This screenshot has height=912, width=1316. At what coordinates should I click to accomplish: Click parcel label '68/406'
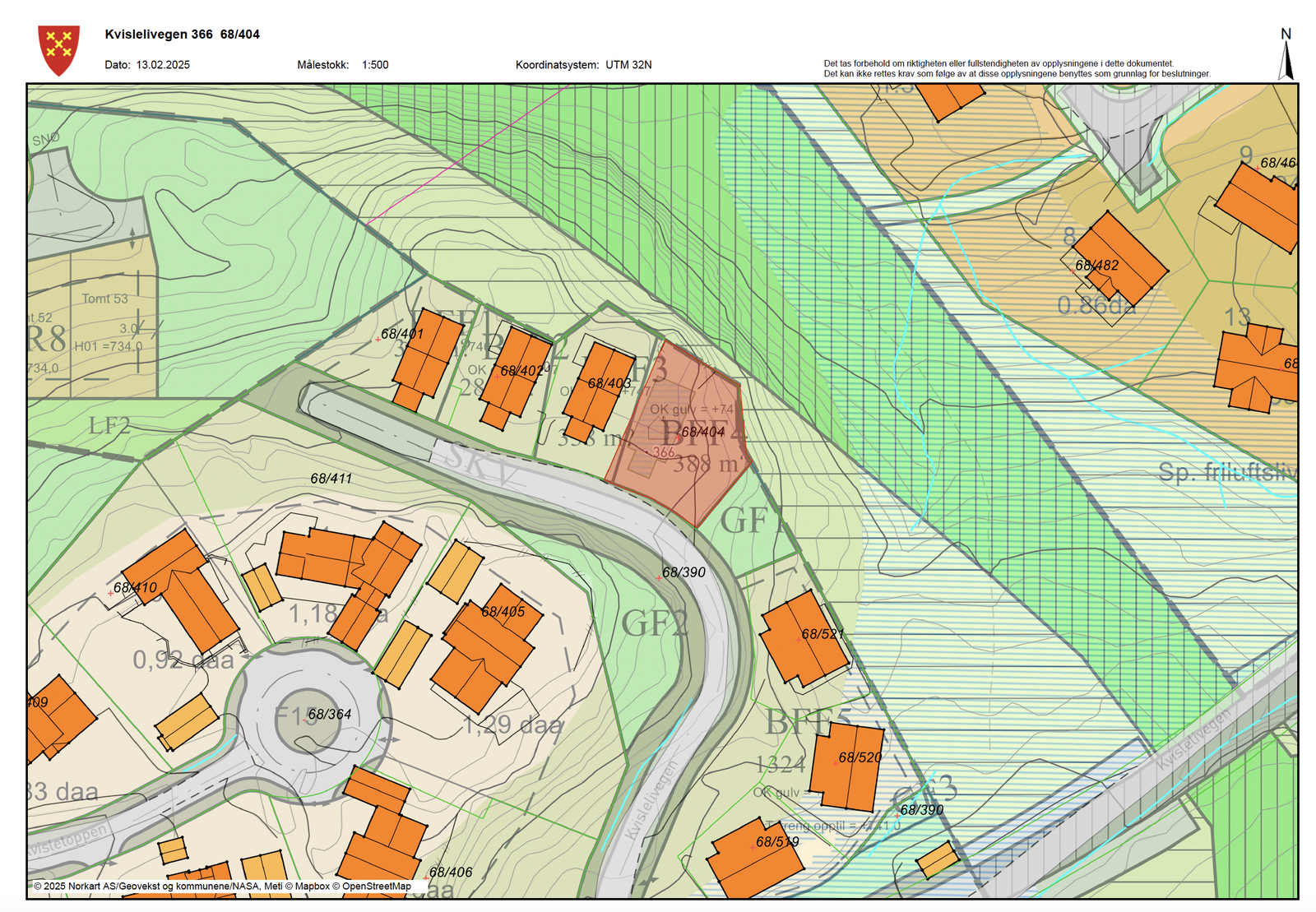[x=450, y=872]
